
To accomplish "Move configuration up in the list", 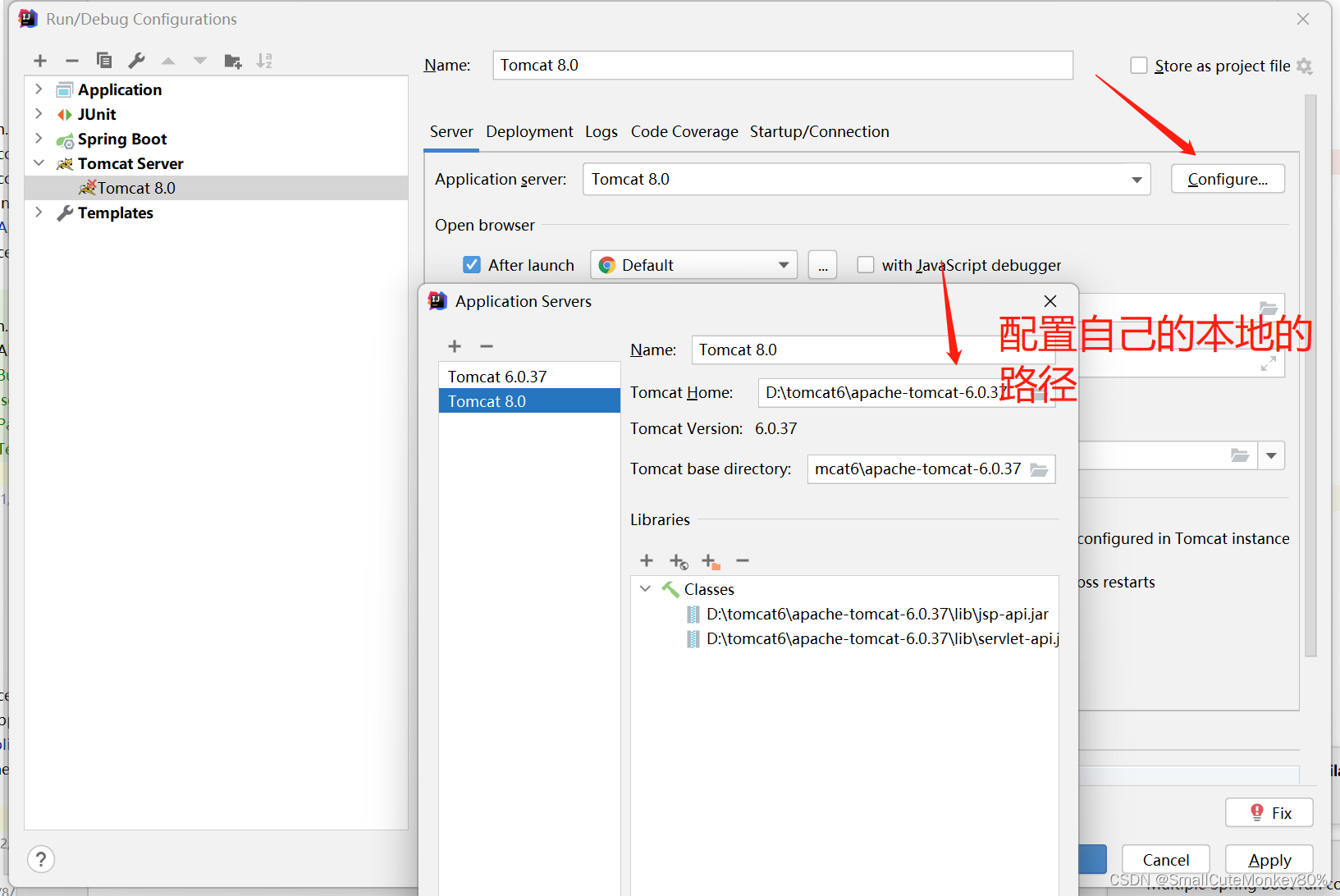I will (x=168, y=61).
